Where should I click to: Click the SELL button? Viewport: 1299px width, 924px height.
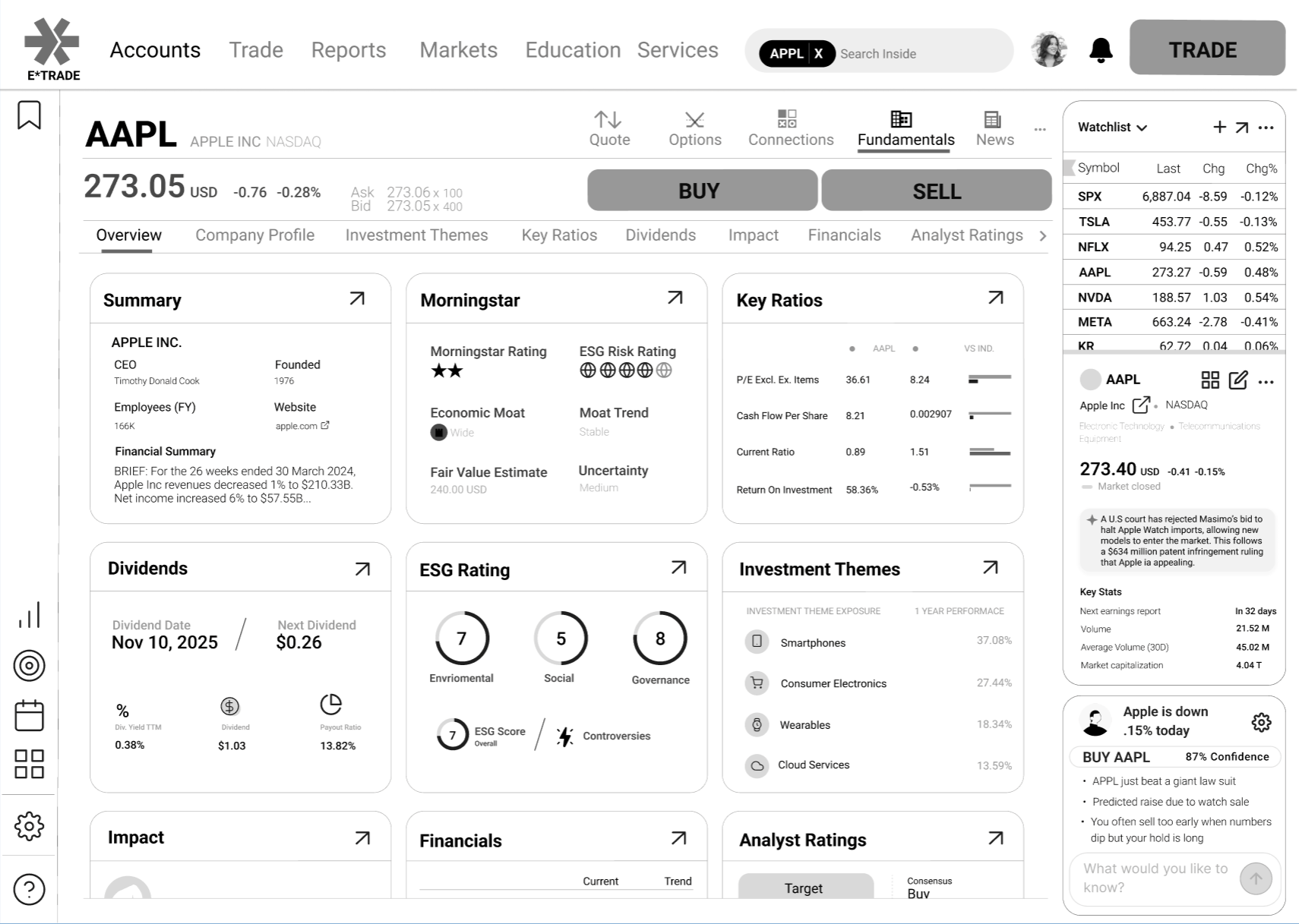[937, 190]
